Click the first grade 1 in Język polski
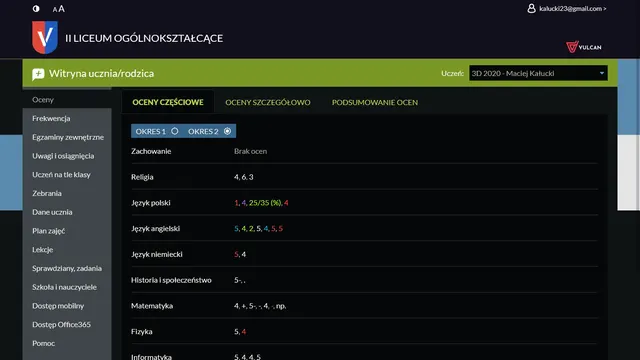 click(x=236, y=203)
